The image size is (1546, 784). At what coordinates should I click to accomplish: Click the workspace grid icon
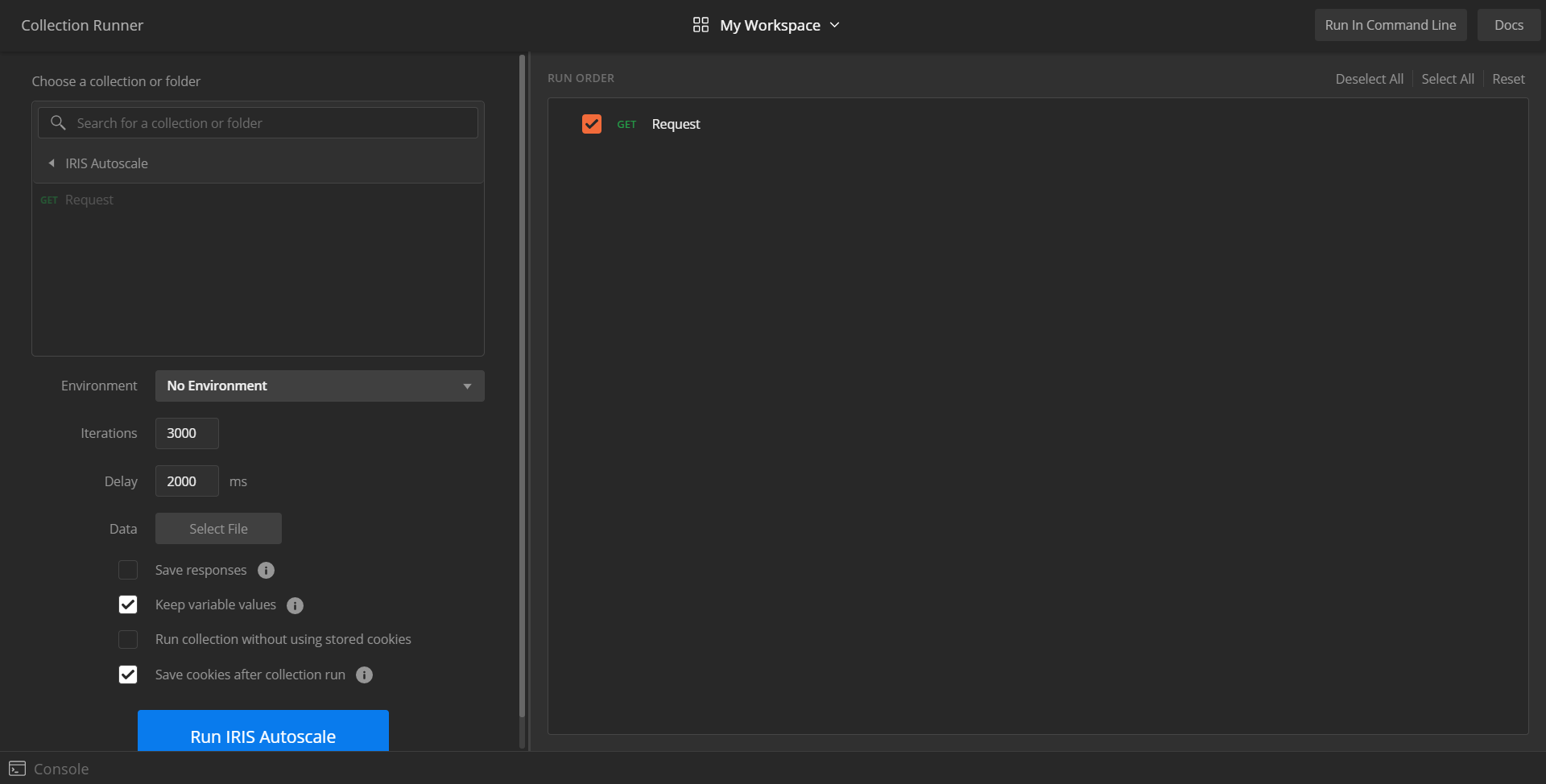(701, 25)
